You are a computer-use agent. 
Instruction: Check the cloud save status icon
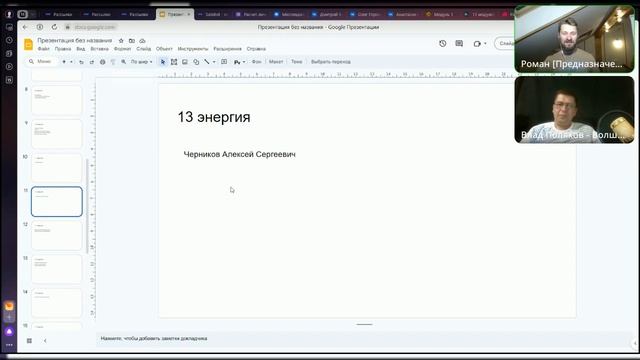tap(142, 41)
